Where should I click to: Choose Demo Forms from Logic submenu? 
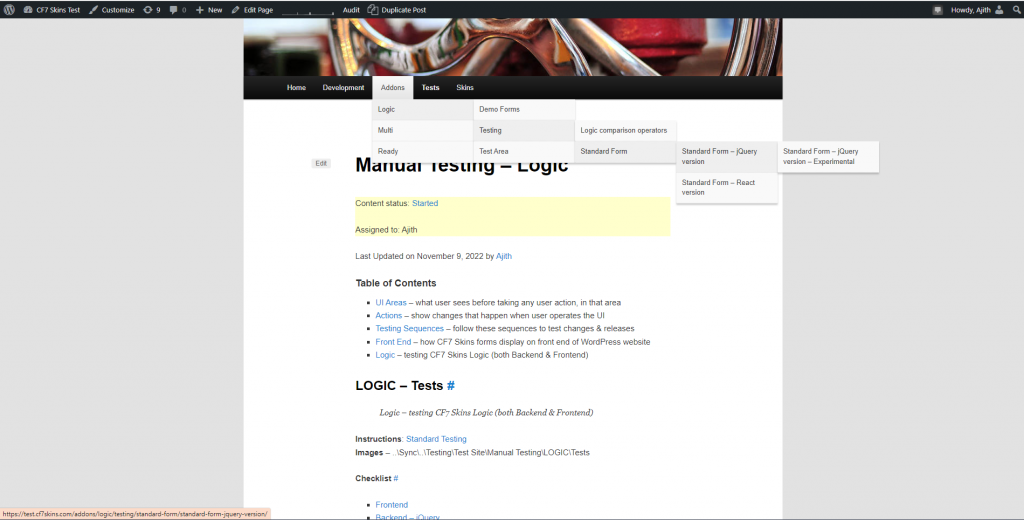tap(500, 109)
